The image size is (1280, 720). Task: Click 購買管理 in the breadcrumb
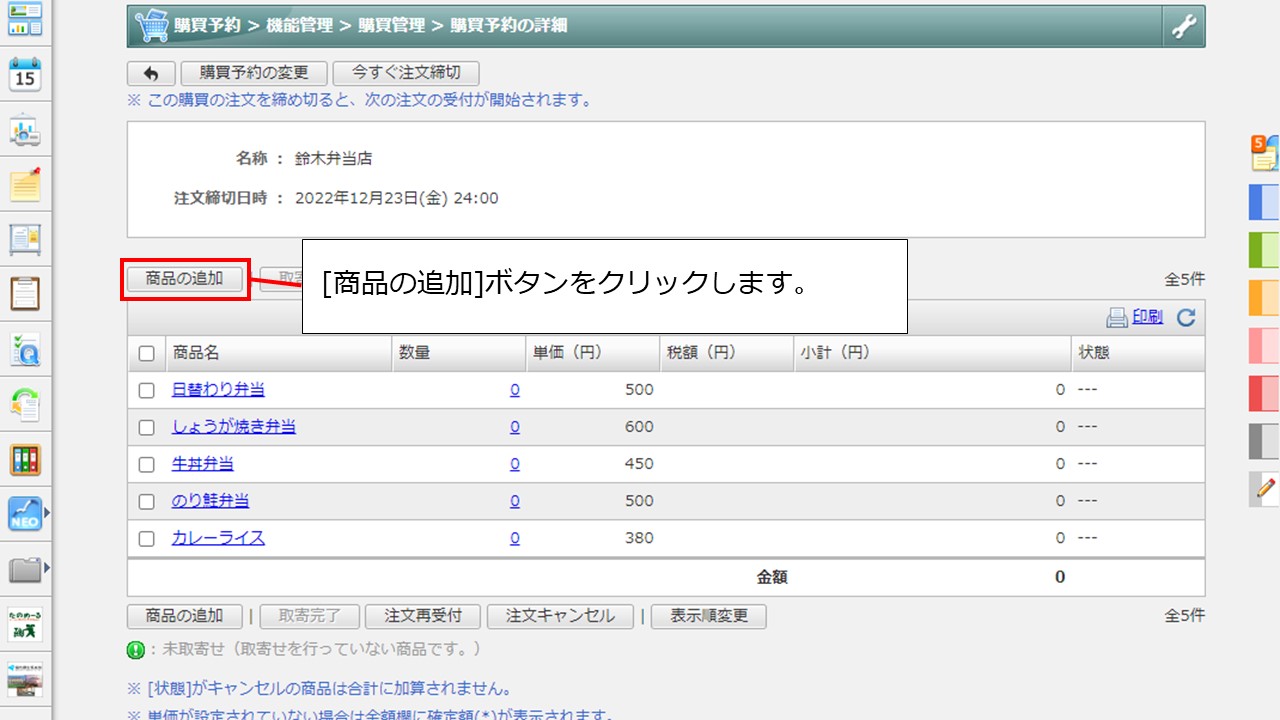click(391, 26)
